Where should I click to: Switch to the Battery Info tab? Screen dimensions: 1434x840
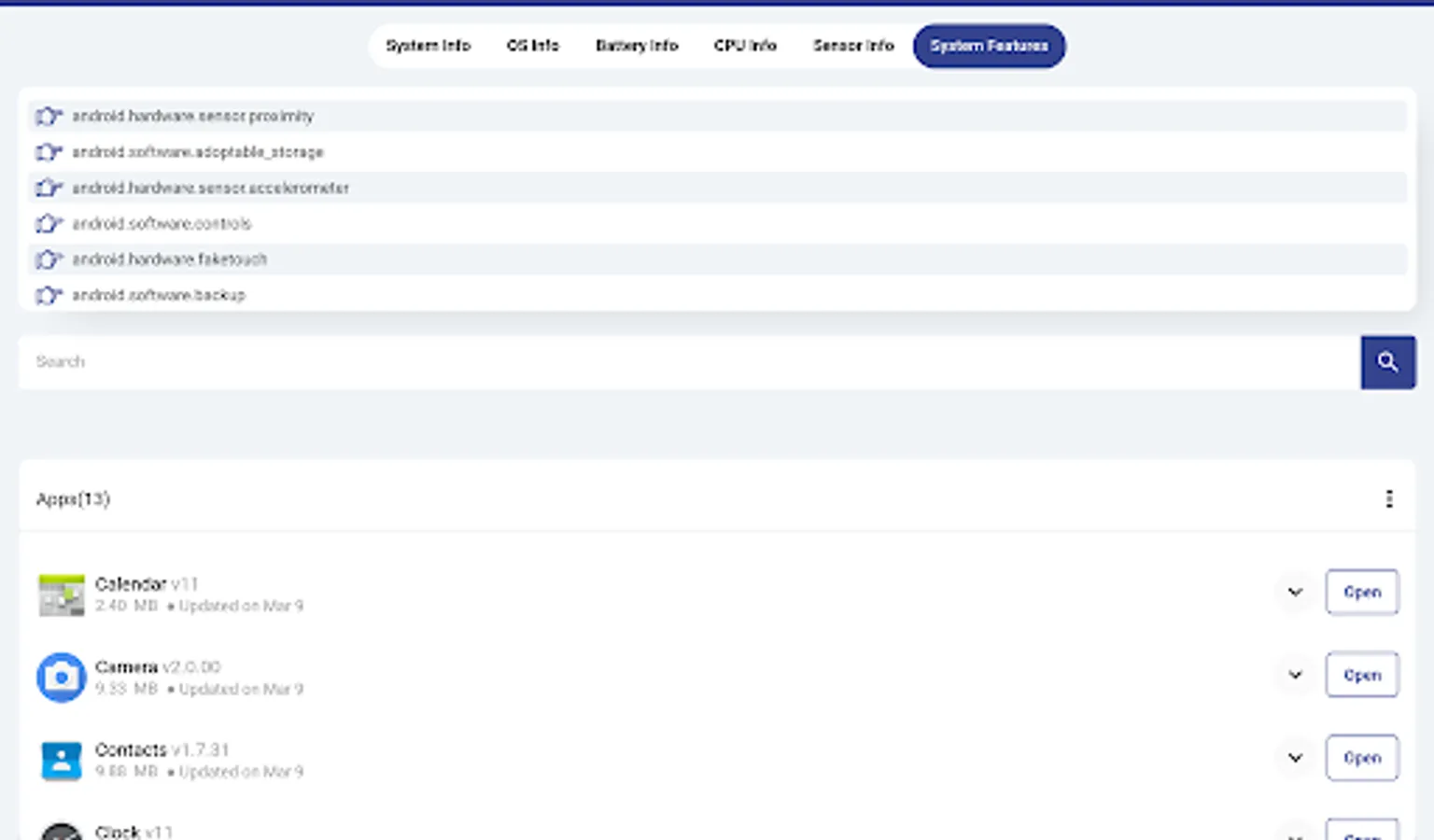click(637, 45)
